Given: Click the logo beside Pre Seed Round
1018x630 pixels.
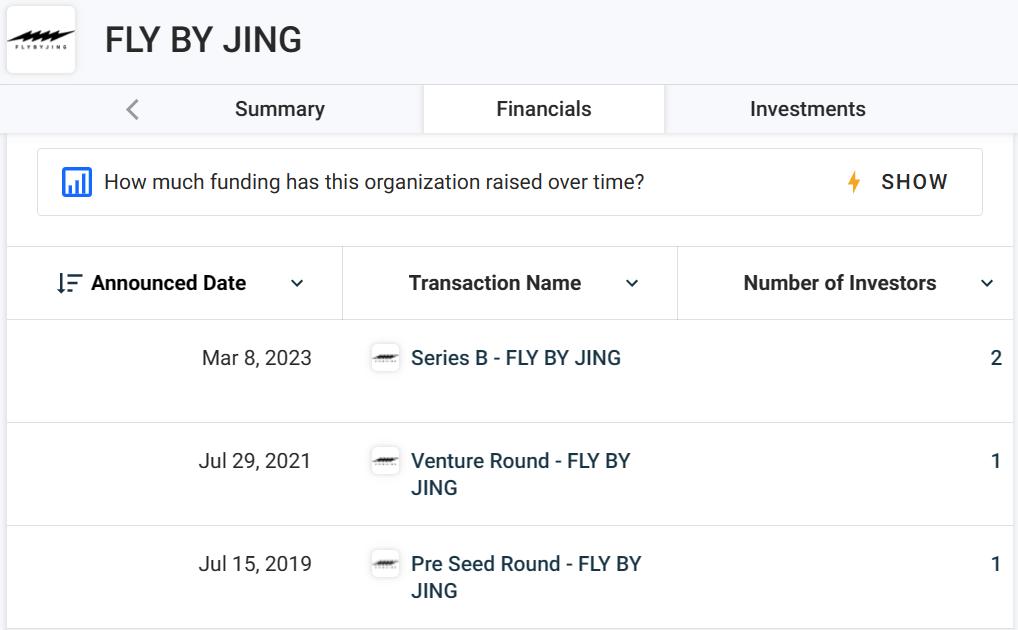Looking at the screenshot, I should pos(385,564).
